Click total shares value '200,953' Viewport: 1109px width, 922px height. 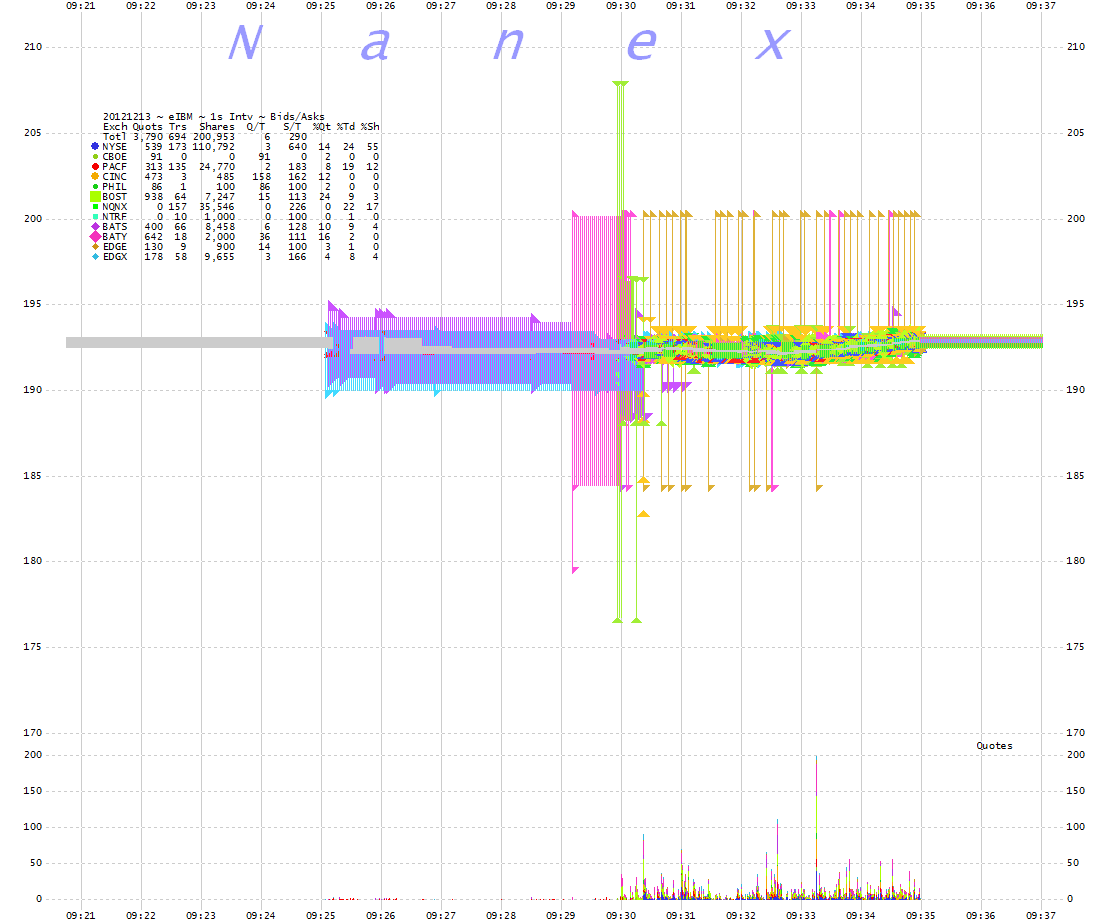click(x=214, y=136)
